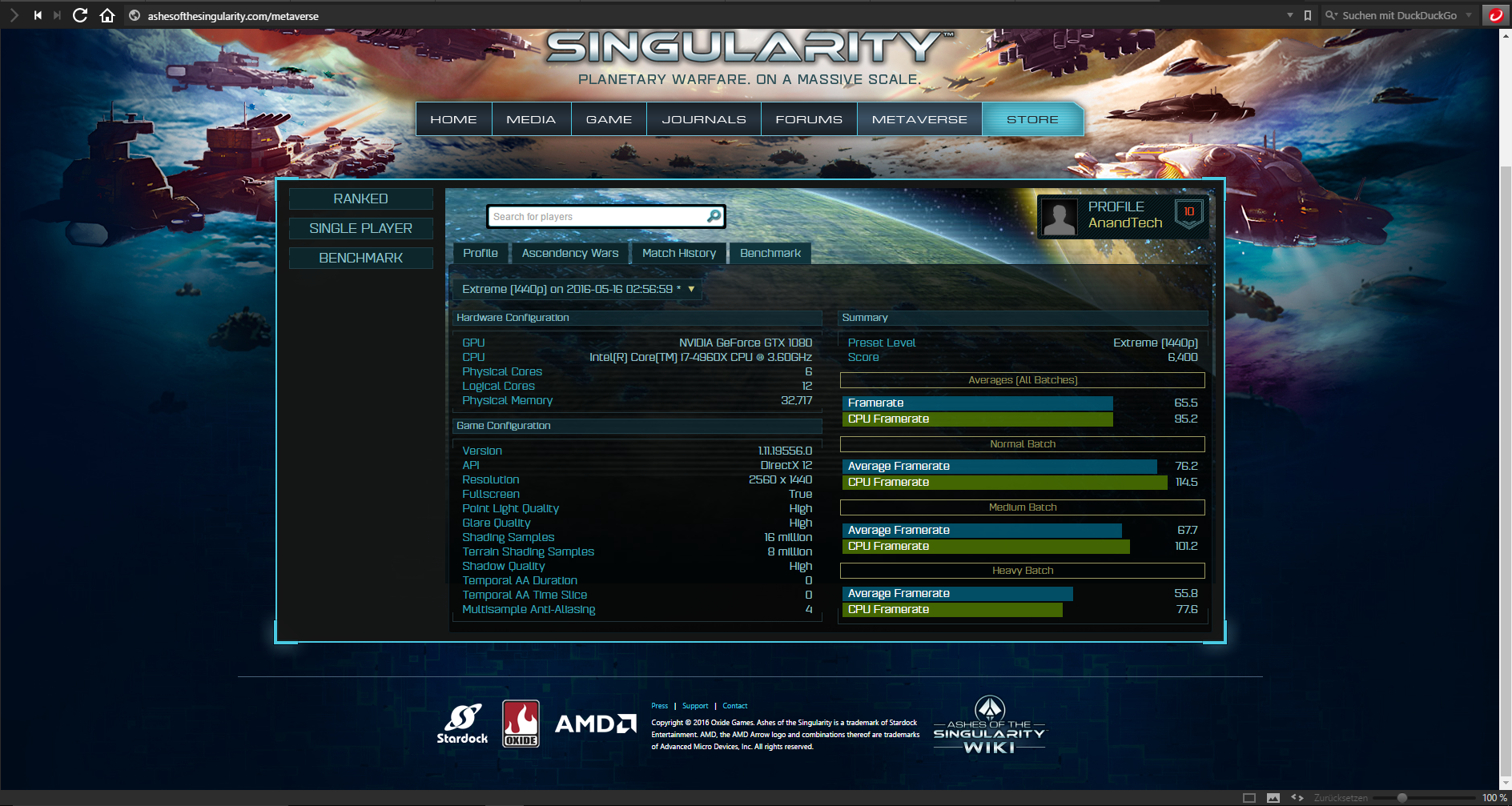Switch to the Benchmark tab
The image size is (1512, 806).
pos(770,253)
